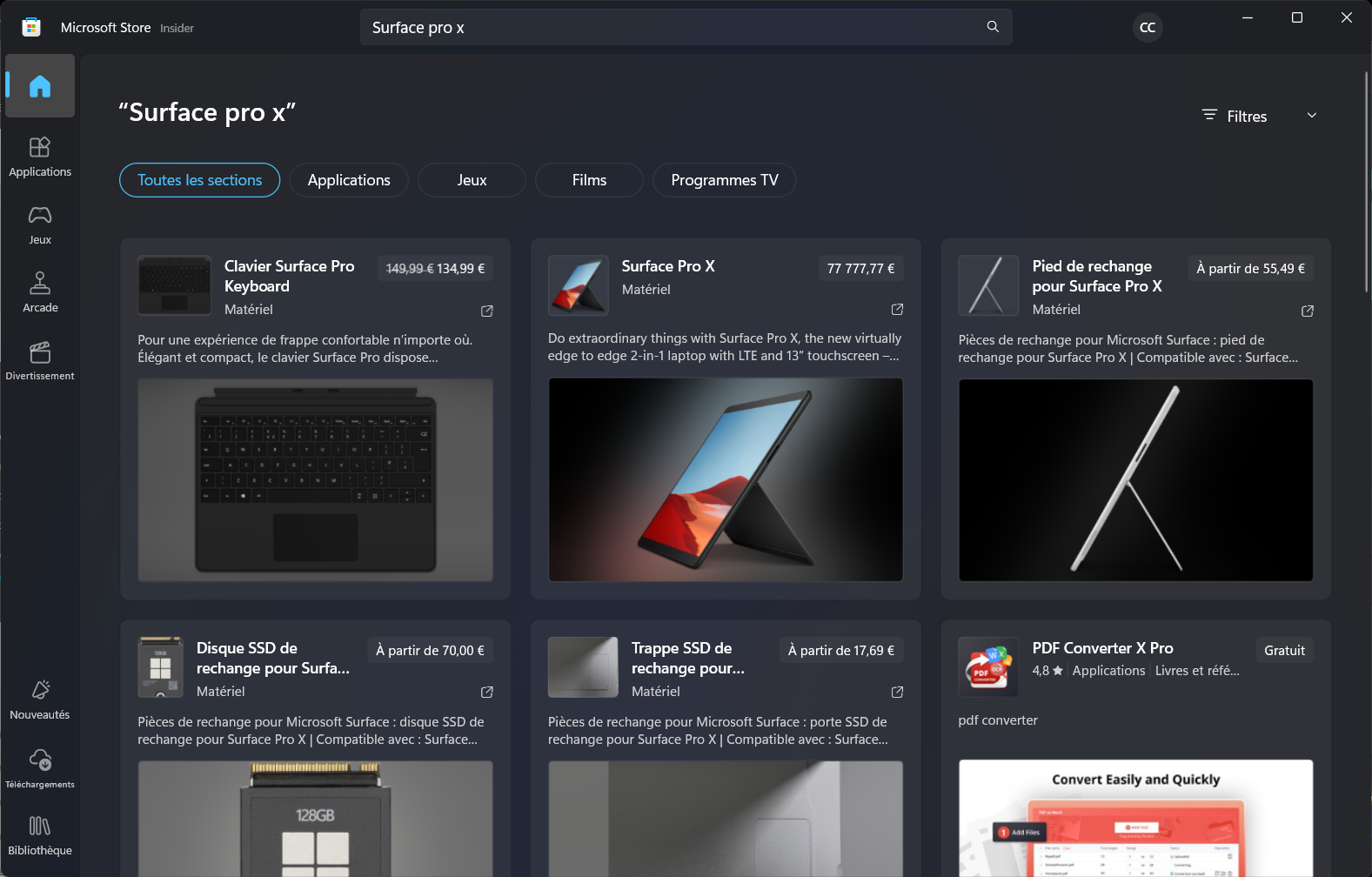Open external link for Disque SSD de rechange

coord(487,692)
